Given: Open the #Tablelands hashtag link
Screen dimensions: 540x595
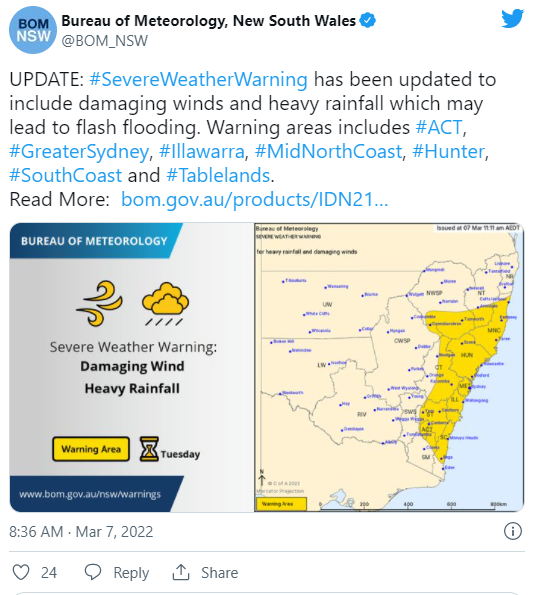Looking at the screenshot, I should point(218,175).
